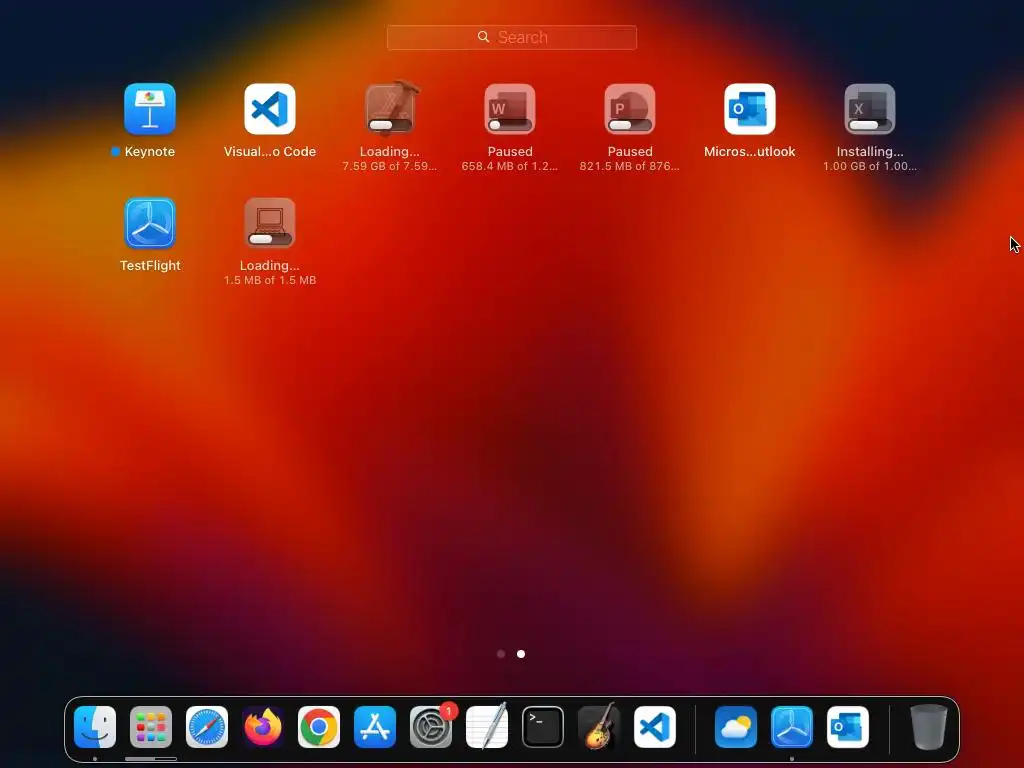Click the "1.5 MB of 1.5 MB" text
The height and width of the screenshot is (768, 1024).
pos(270,280)
